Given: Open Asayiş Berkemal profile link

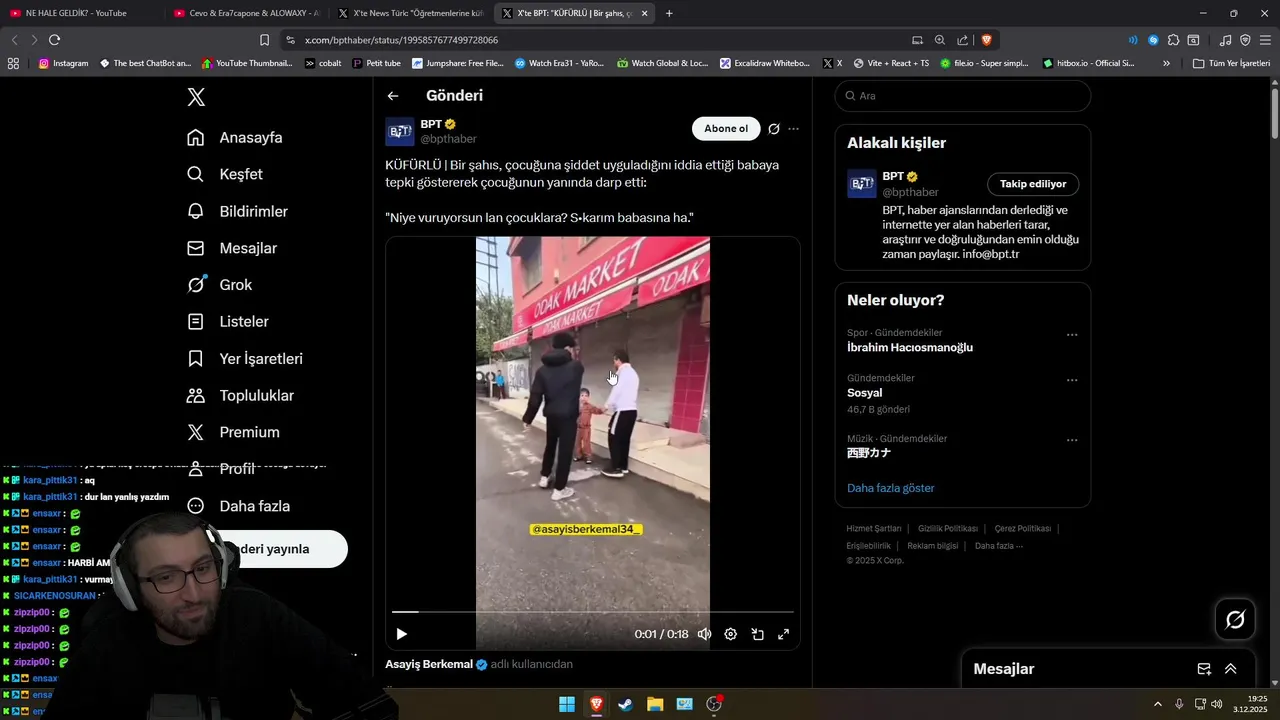Looking at the screenshot, I should click(429, 664).
